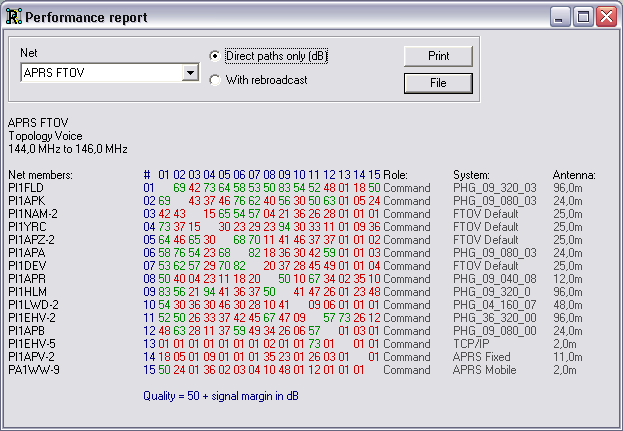Click net member PI1DEV
The image size is (623, 431).
[x=27, y=266]
